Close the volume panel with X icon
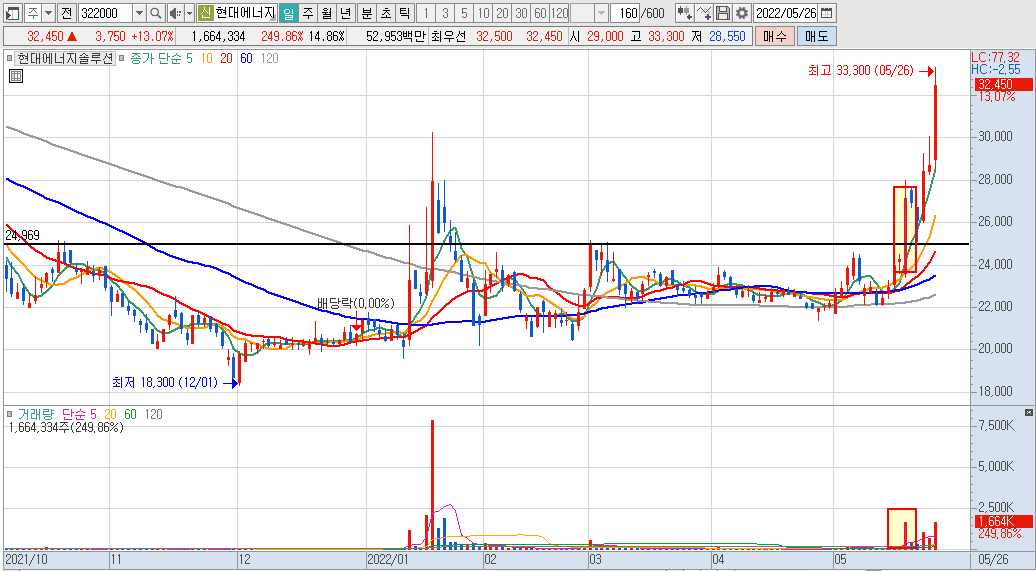The width and height of the screenshot is (1036, 571). click(1028, 412)
